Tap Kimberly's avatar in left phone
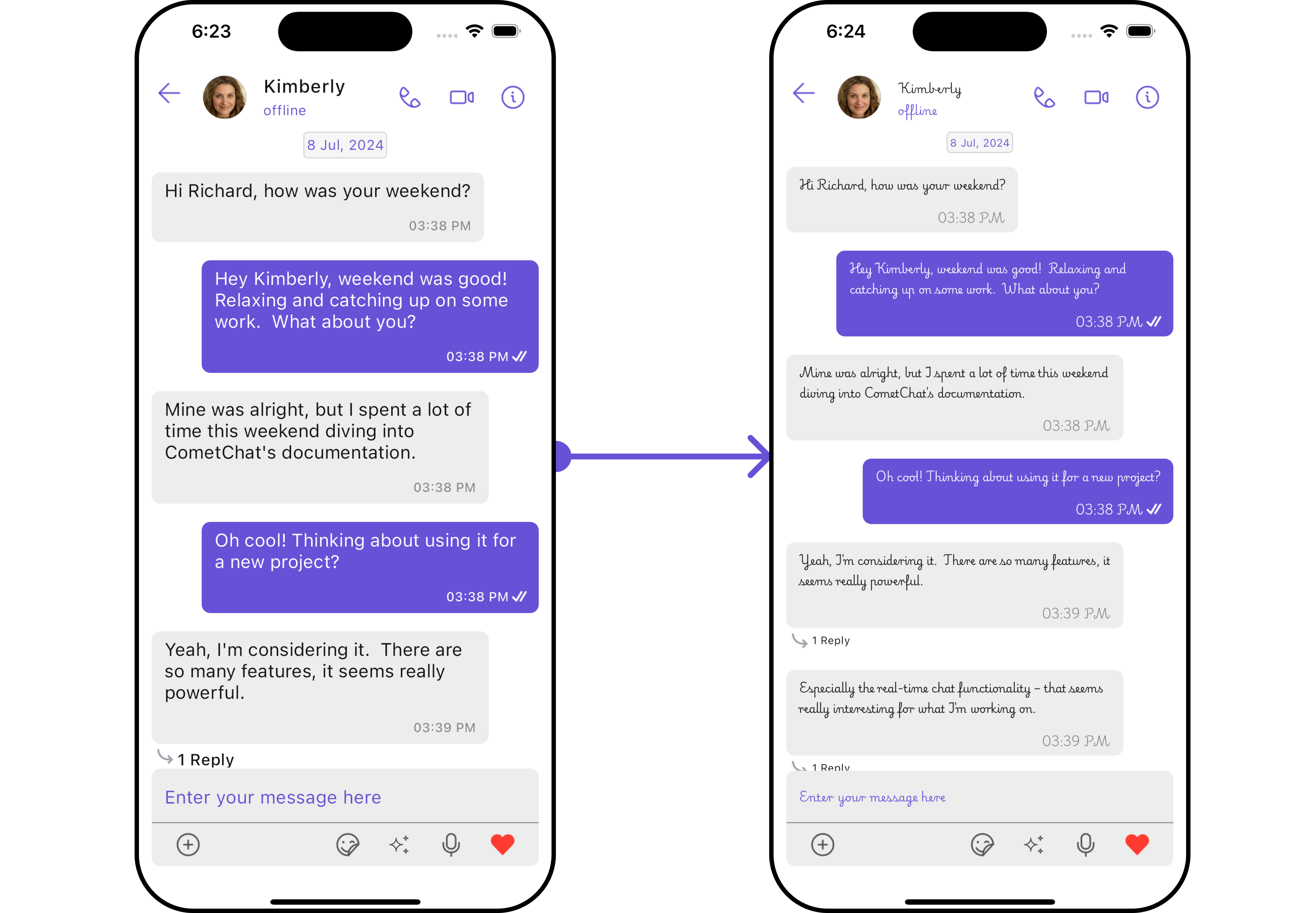Screen dimensions: 1316x913 tap(225, 97)
